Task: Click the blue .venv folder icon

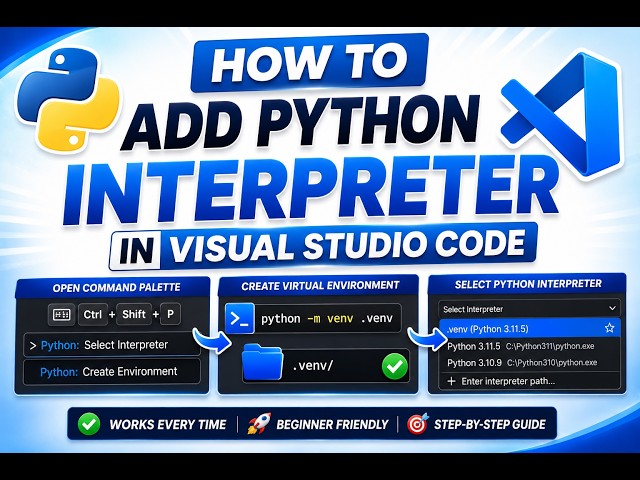Action: 262,362
